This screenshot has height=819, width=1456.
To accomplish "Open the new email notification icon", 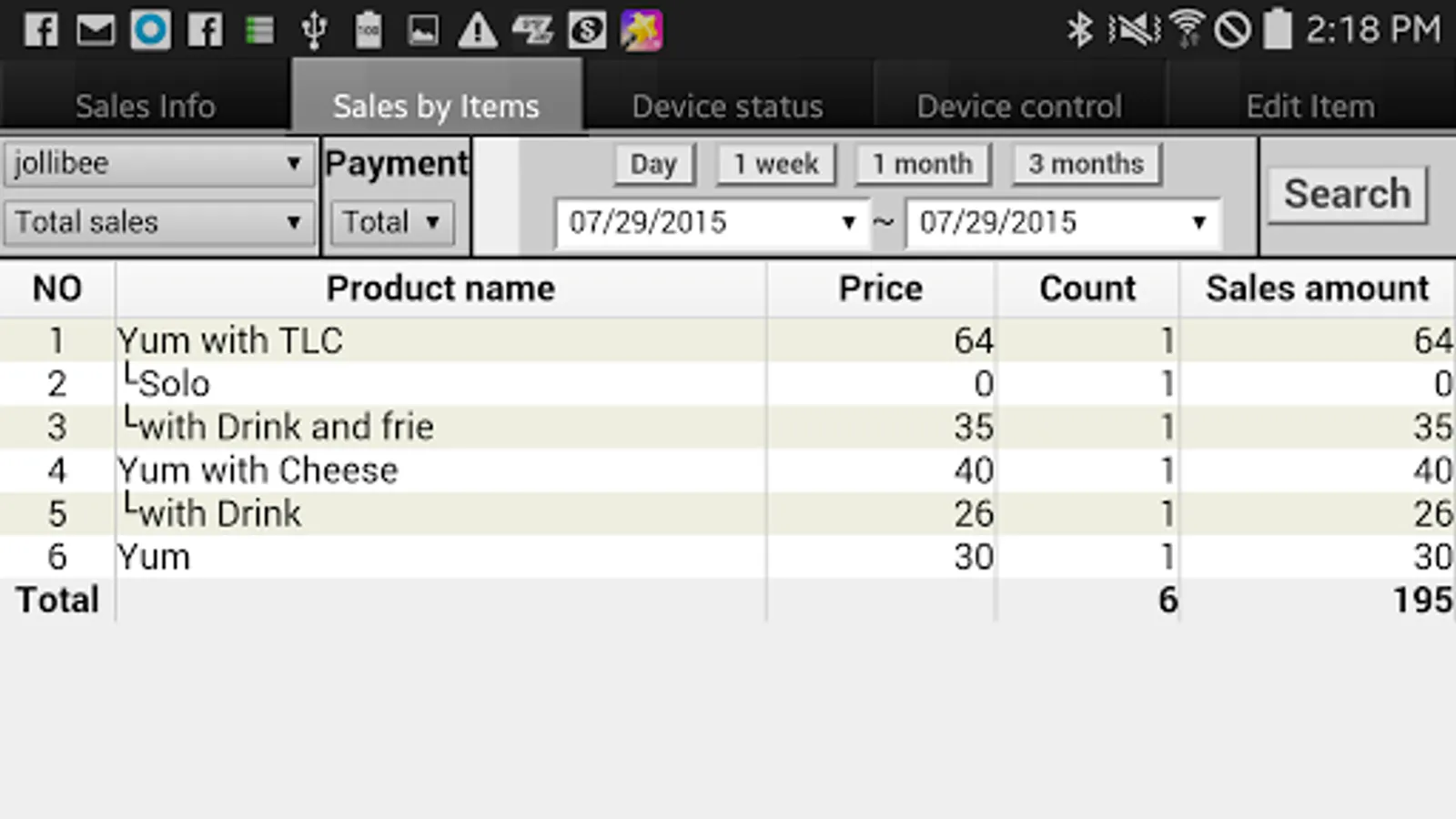I will click(93, 29).
